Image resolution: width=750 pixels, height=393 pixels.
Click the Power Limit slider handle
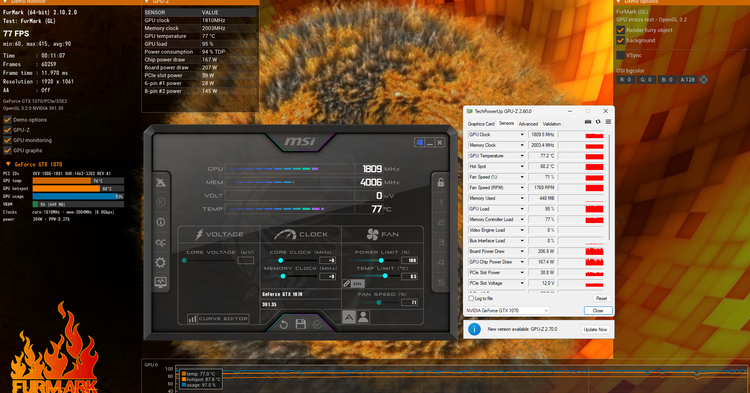[381, 261]
